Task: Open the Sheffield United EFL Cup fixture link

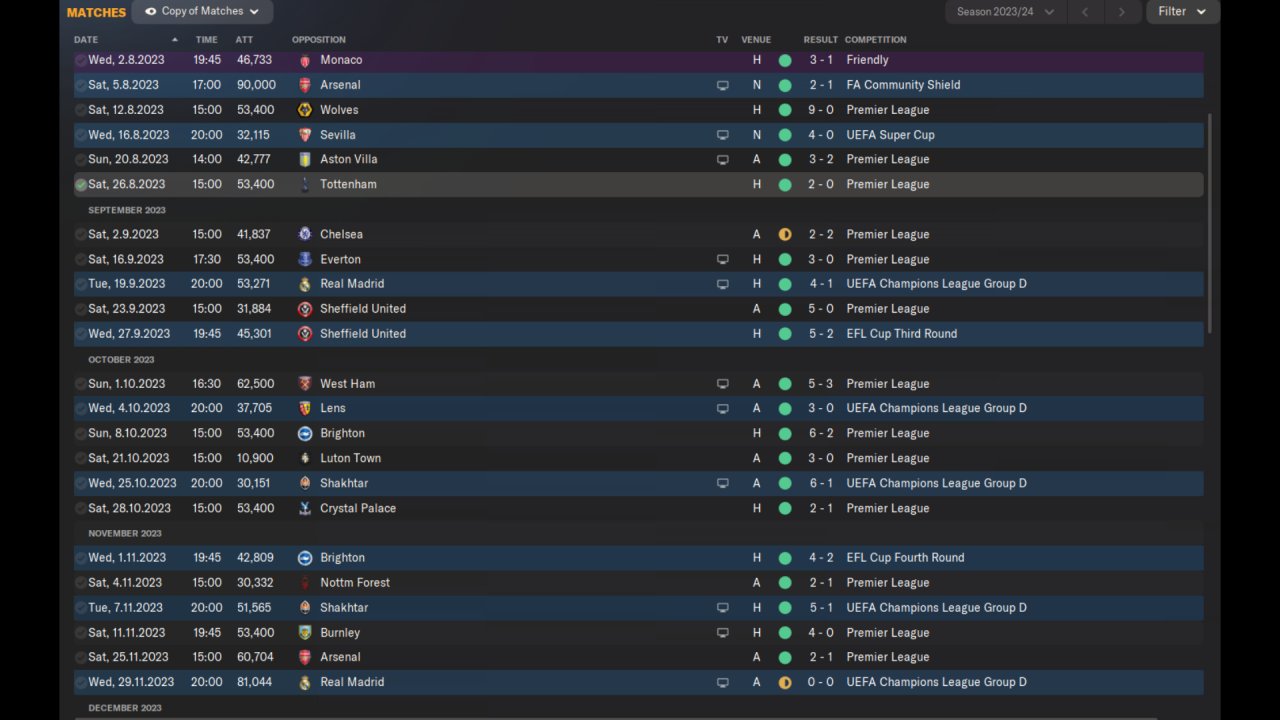Action: tap(363, 334)
